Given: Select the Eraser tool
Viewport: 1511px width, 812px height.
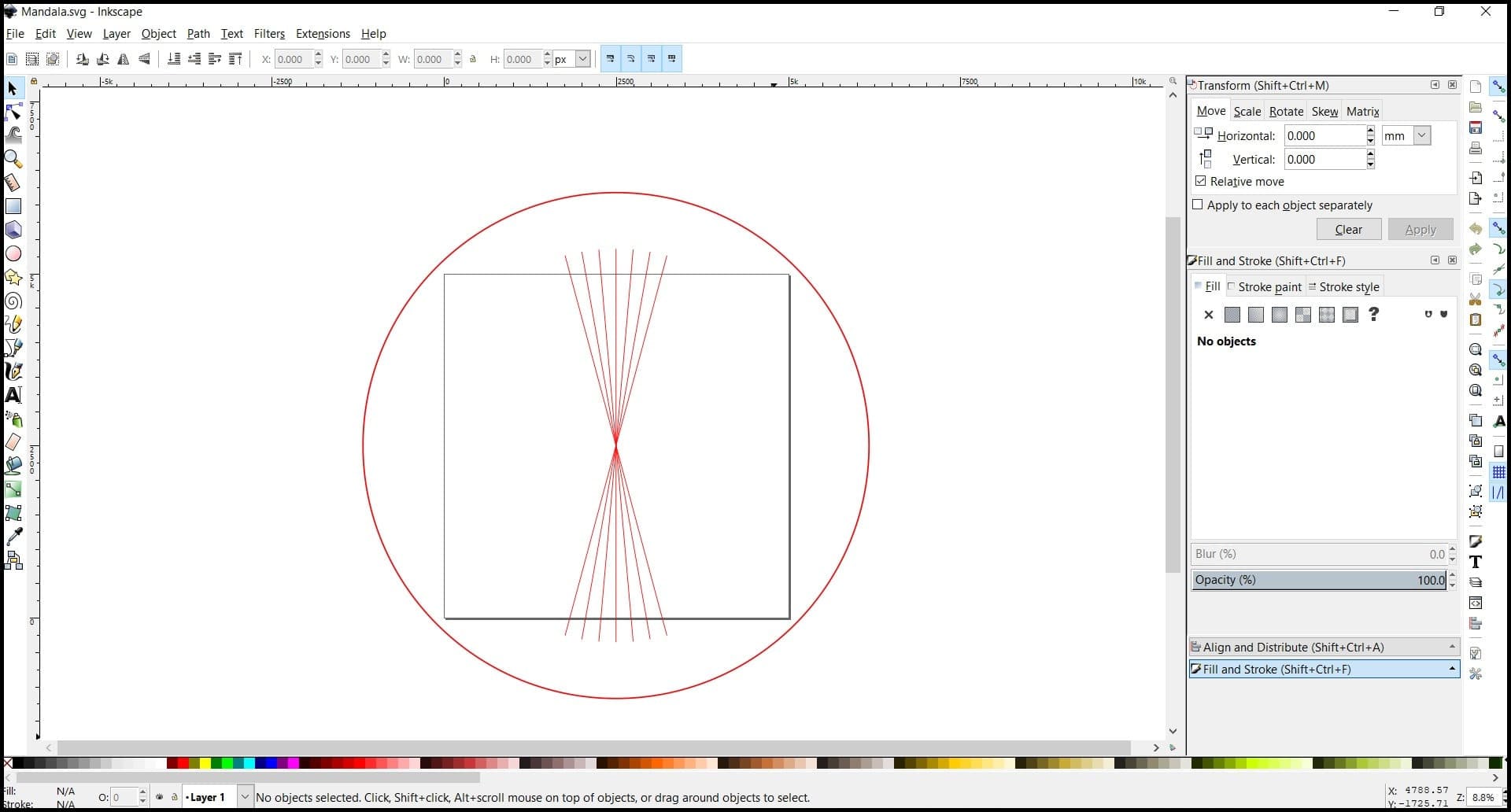Looking at the screenshot, I should tap(13, 442).
